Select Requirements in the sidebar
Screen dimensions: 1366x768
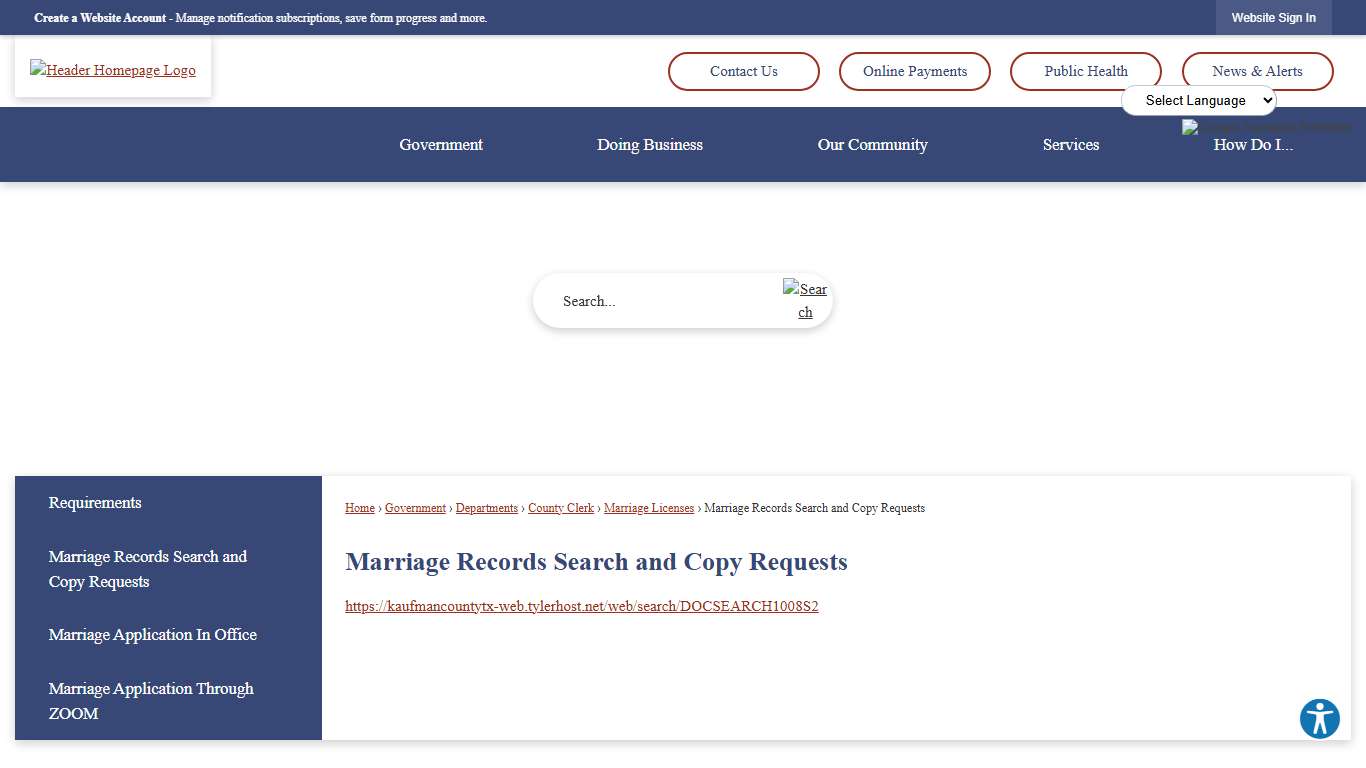94,503
